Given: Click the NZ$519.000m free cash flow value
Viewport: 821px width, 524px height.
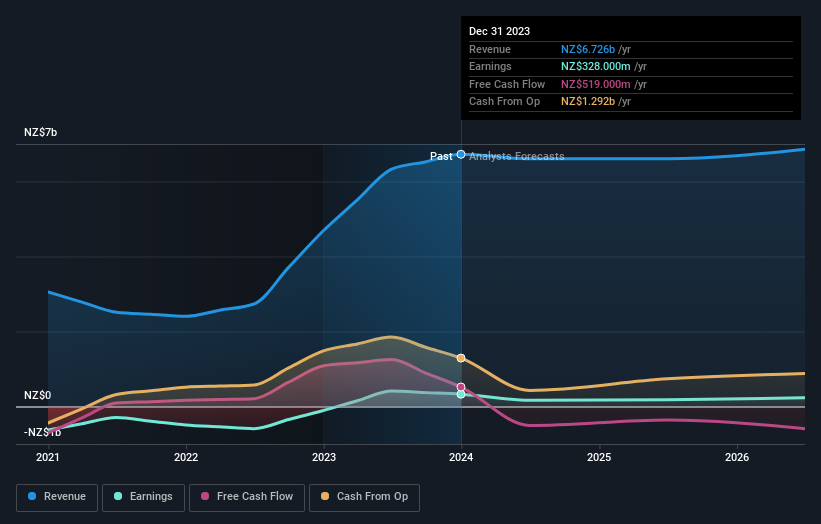Looking at the screenshot, I should tap(596, 84).
